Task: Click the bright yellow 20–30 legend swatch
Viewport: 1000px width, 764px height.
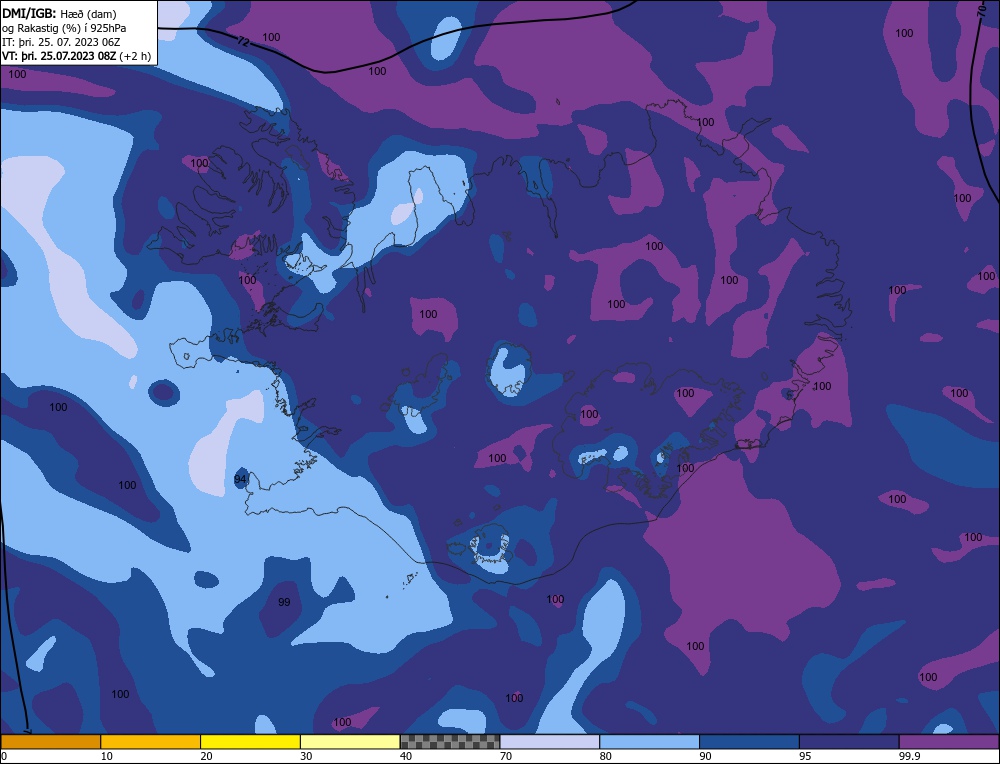Action: [251, 741]
